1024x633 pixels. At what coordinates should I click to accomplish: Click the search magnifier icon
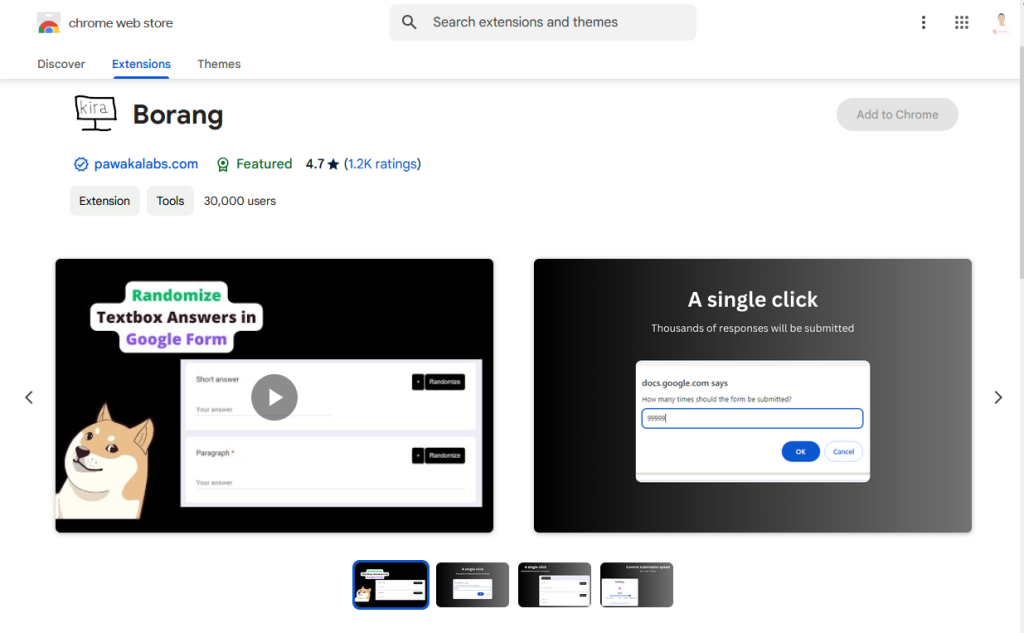pyautogui.click(x=409, y=22)
